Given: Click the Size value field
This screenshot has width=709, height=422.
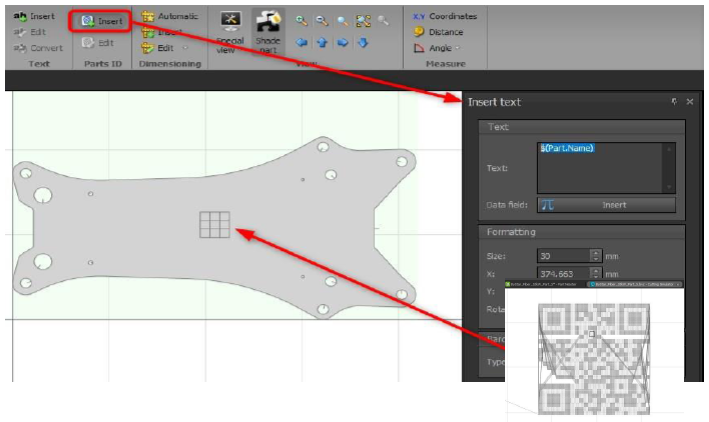Looking at the screenshot, I should coord(562,256).
